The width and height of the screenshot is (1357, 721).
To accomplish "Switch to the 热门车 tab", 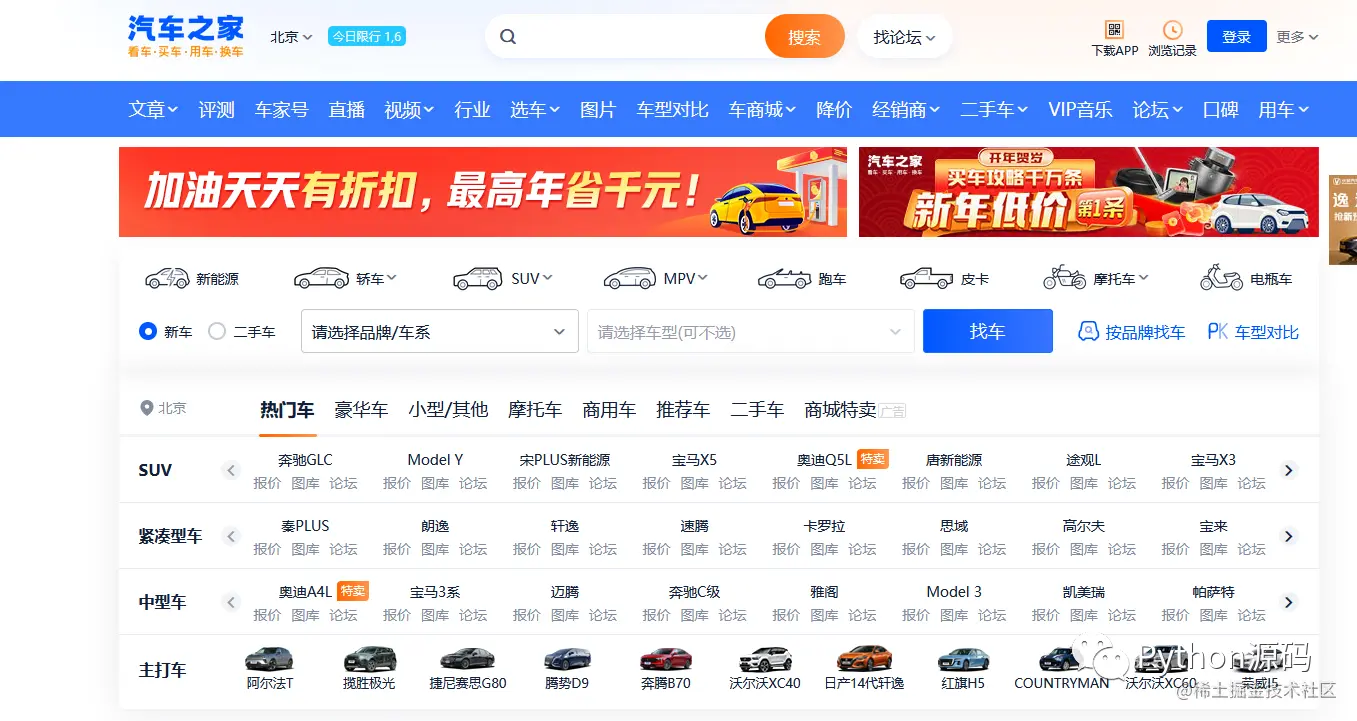I will point(287,410).
